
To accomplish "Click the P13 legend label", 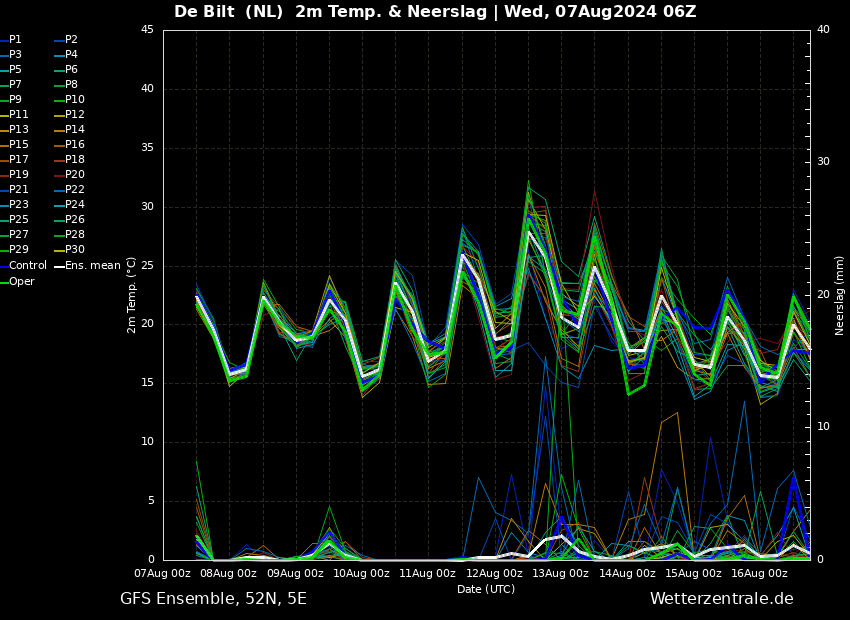I will [18, 130].
